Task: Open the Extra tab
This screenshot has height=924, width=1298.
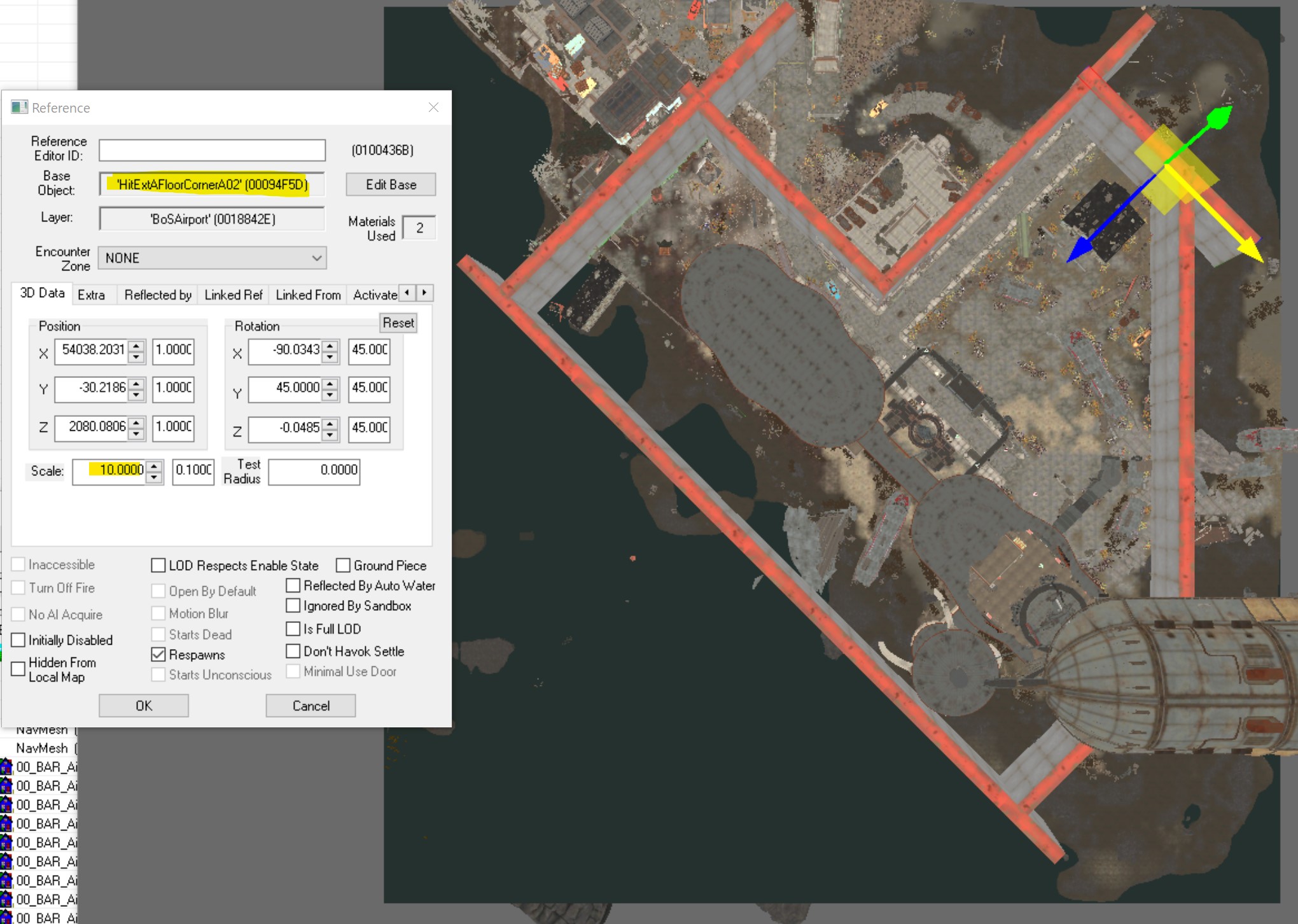Action: point(91,295)
